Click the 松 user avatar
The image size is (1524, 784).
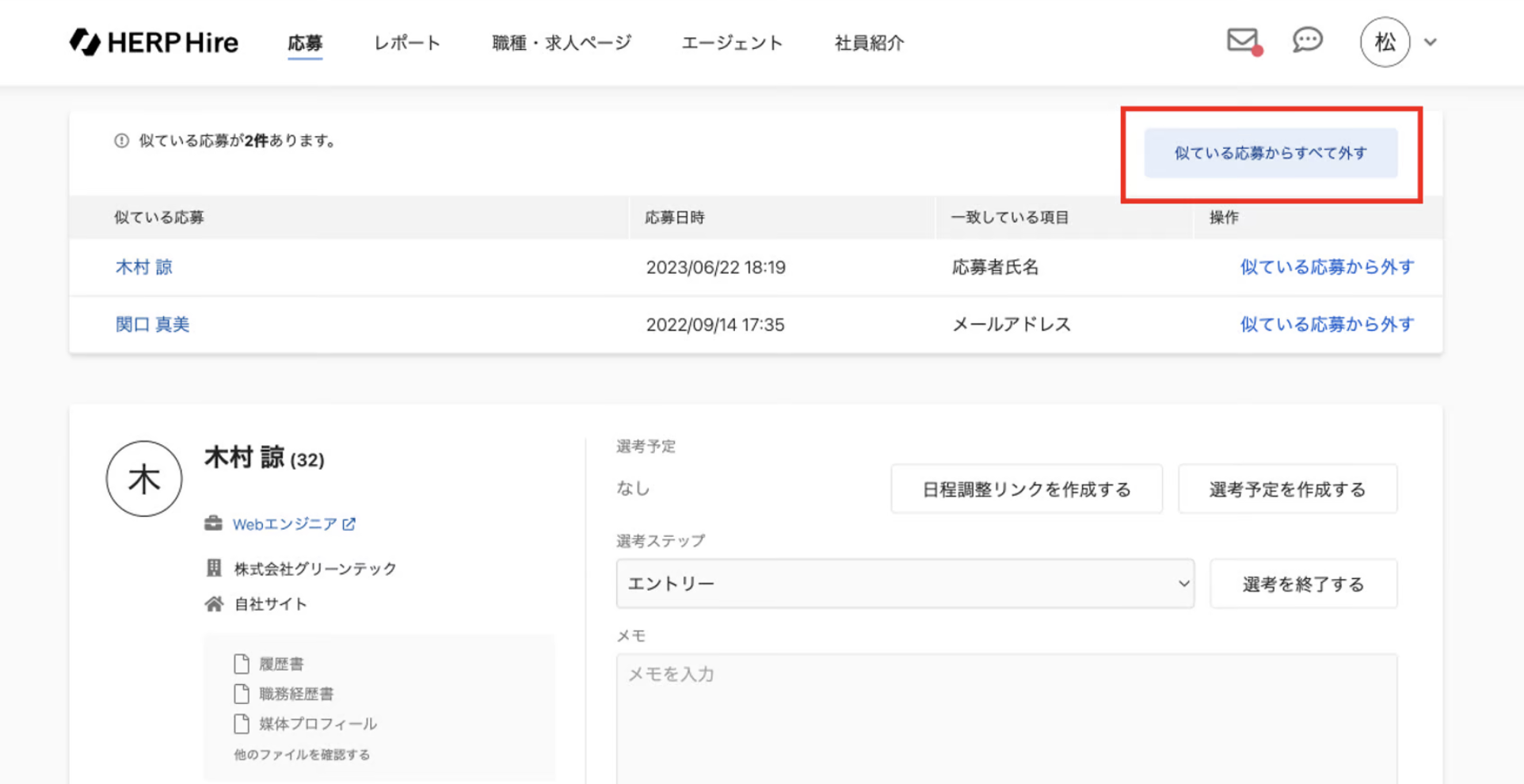pos(1384,42)
